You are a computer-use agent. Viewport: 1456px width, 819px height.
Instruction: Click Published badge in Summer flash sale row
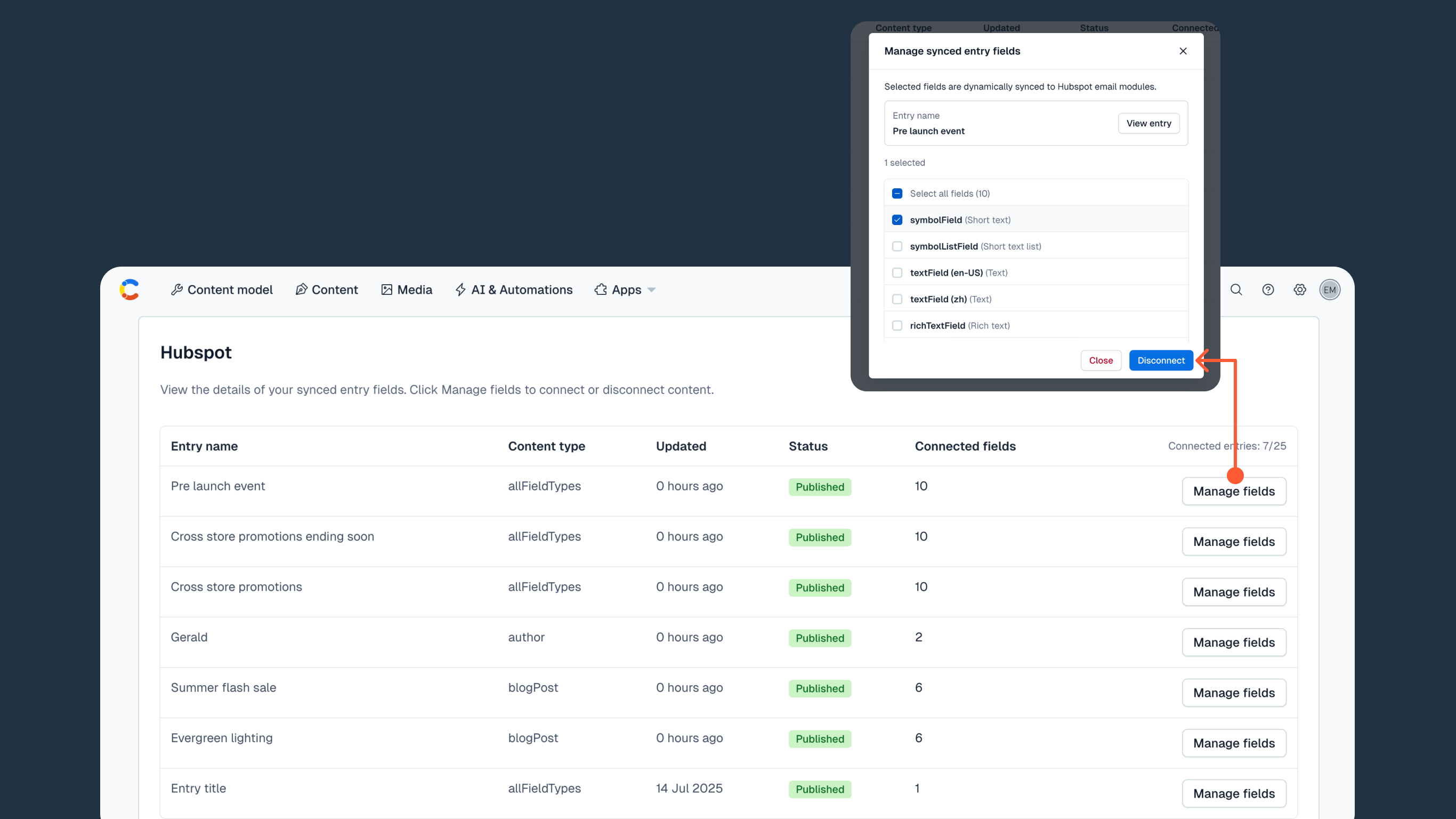coord(820,688)
